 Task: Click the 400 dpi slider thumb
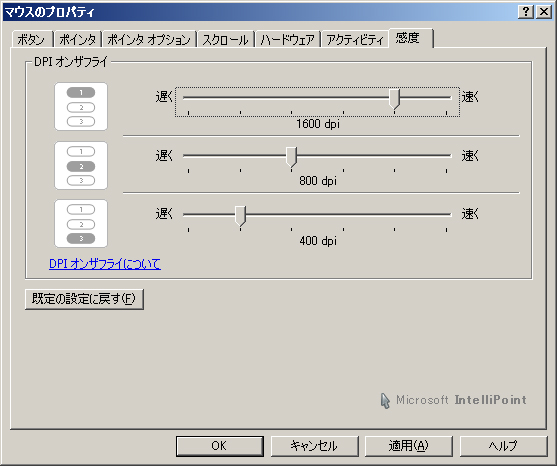240,216
